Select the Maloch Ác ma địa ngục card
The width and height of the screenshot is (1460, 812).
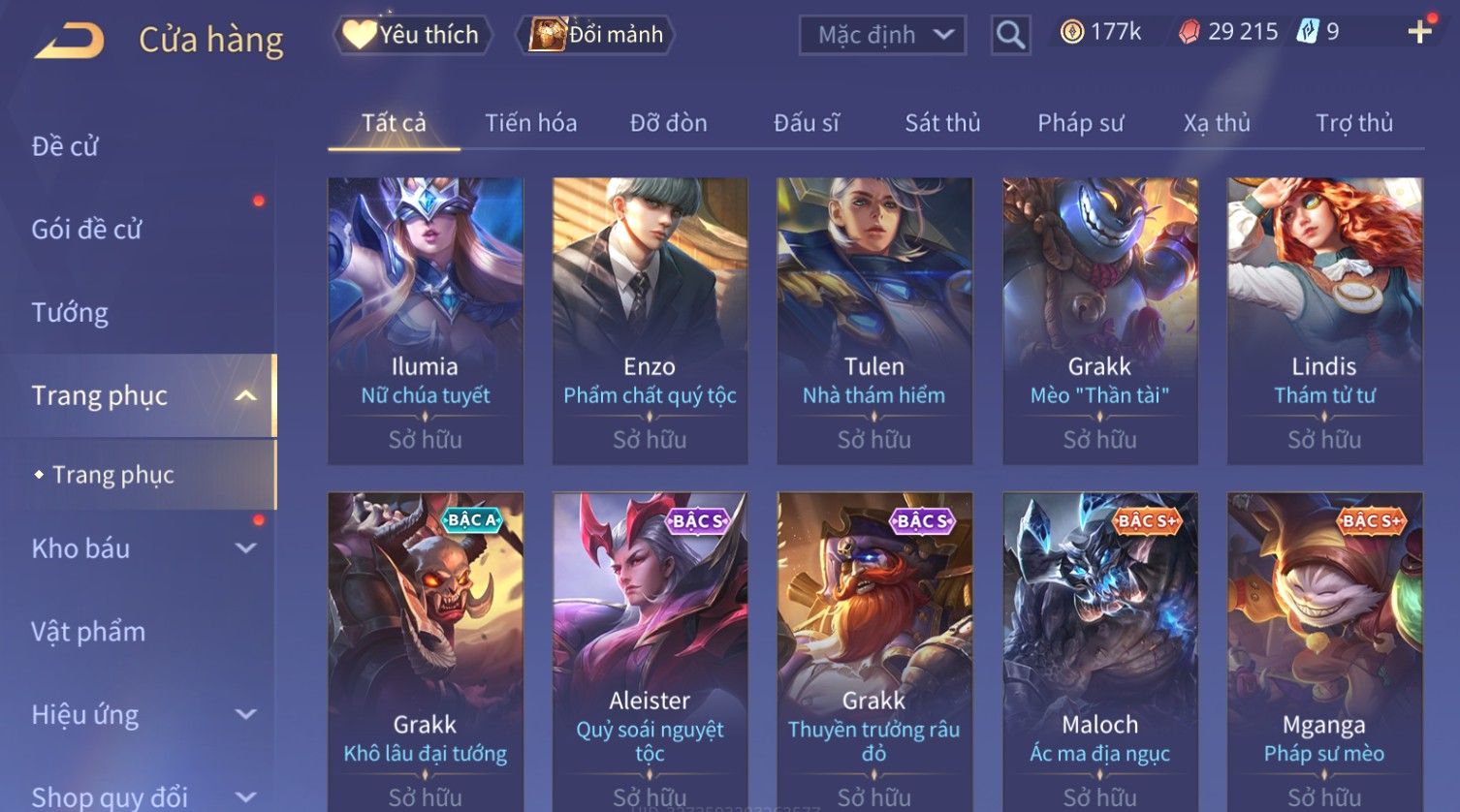[x=1100, y=651]
